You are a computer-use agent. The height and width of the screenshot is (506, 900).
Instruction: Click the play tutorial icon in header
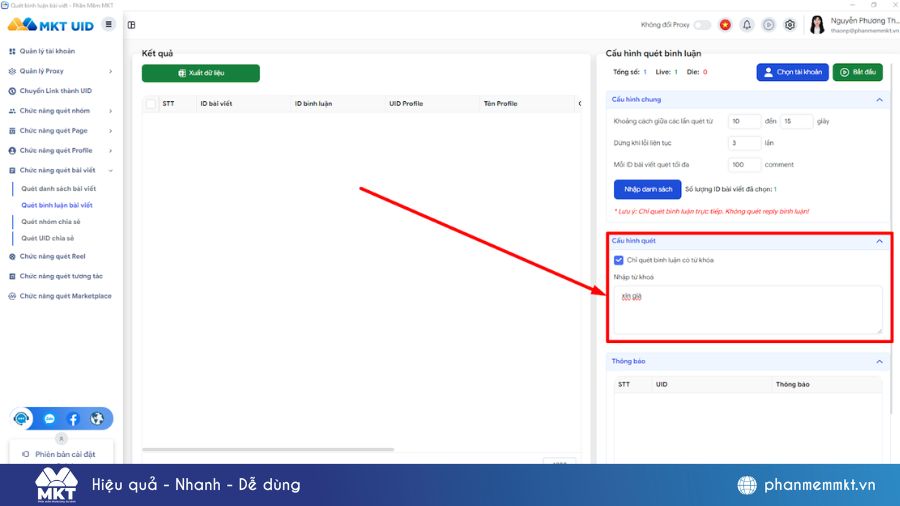[768, 25]
